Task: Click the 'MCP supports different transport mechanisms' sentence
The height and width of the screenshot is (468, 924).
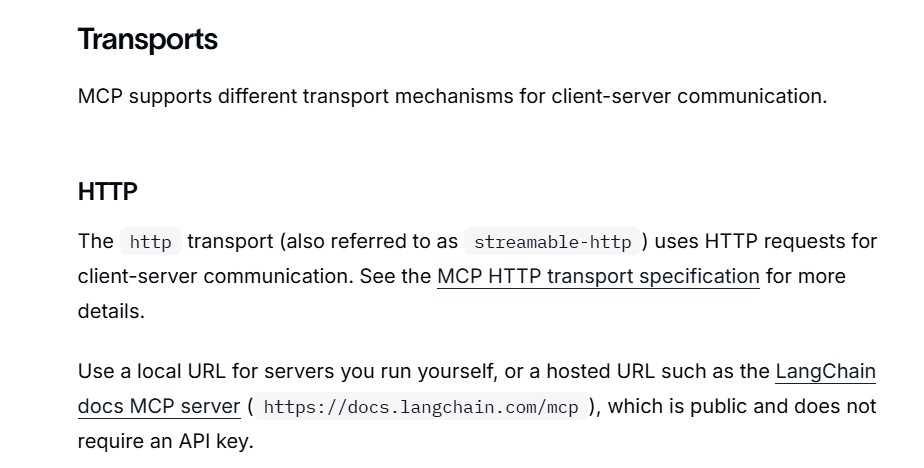Action: pos(453,96)
